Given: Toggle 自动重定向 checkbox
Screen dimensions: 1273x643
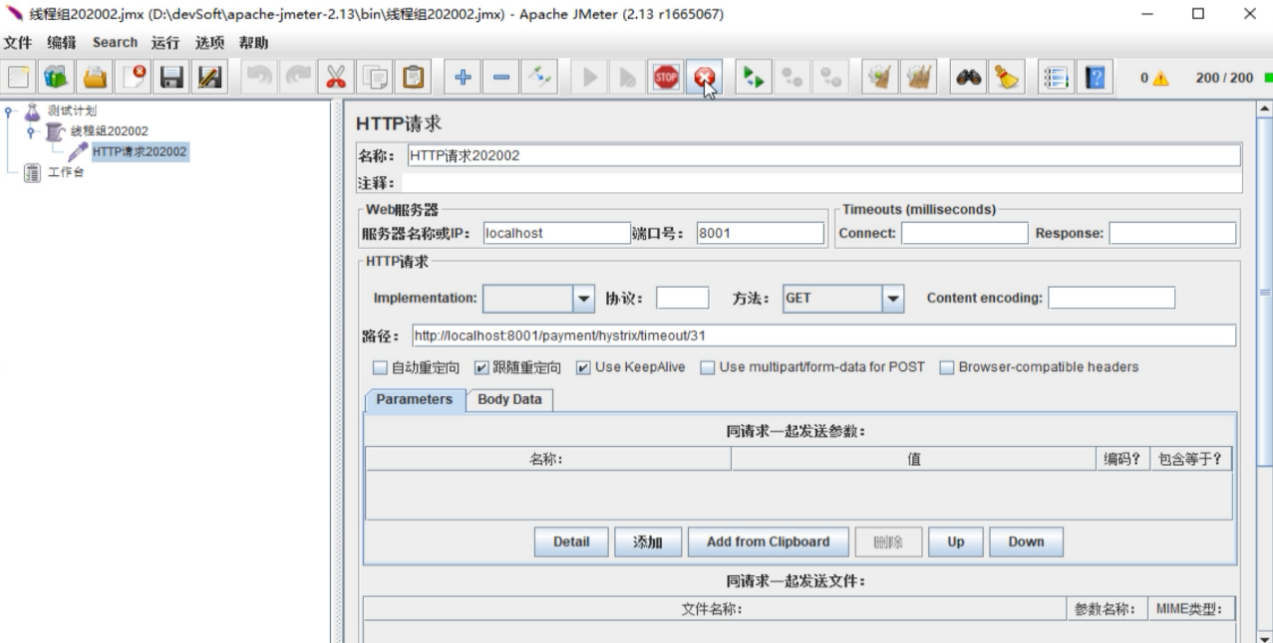Looking at the screenshot, I should pos(379,367).
